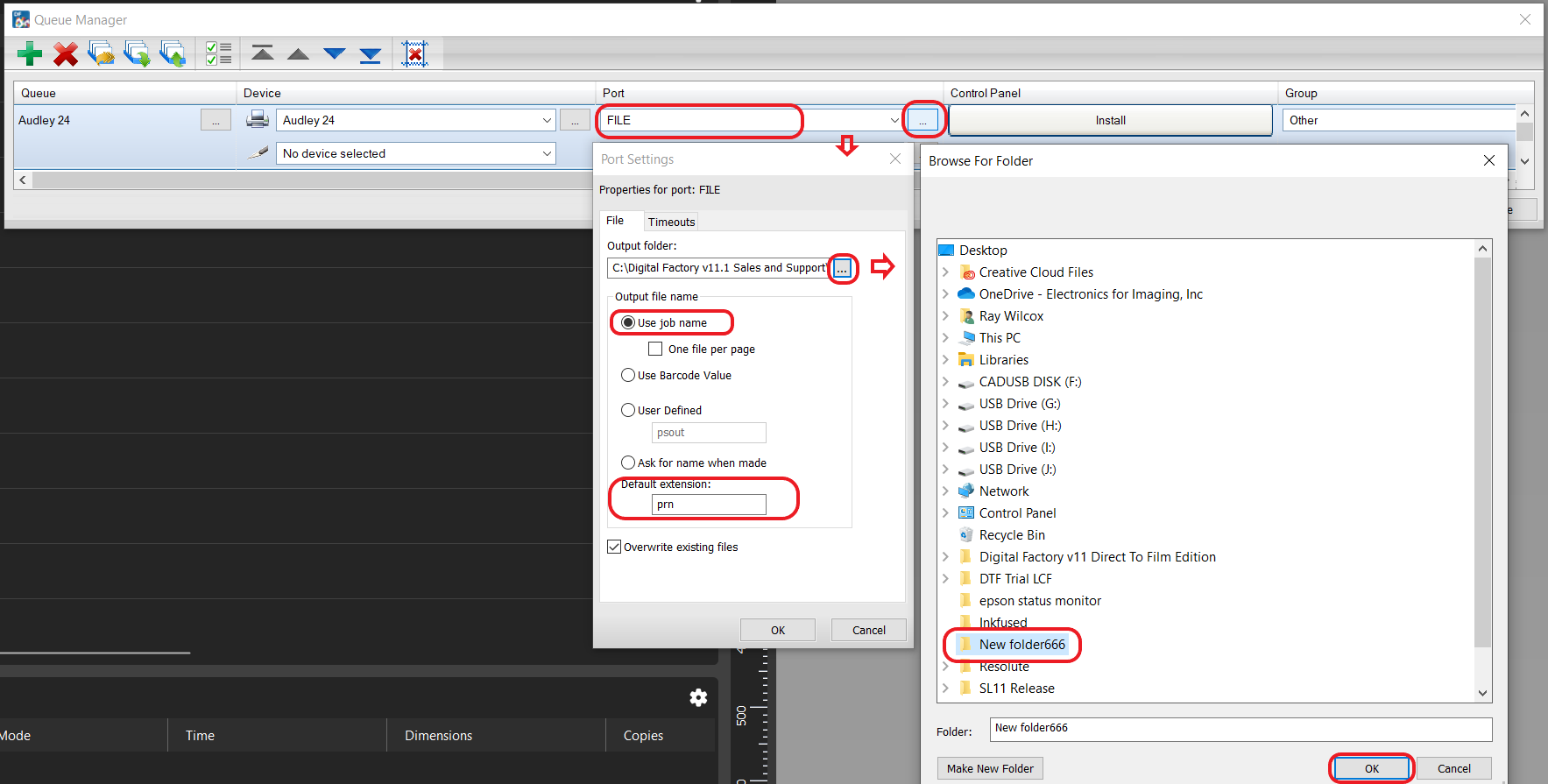
Task: Move the queue up one position
Action: point(298,54)
